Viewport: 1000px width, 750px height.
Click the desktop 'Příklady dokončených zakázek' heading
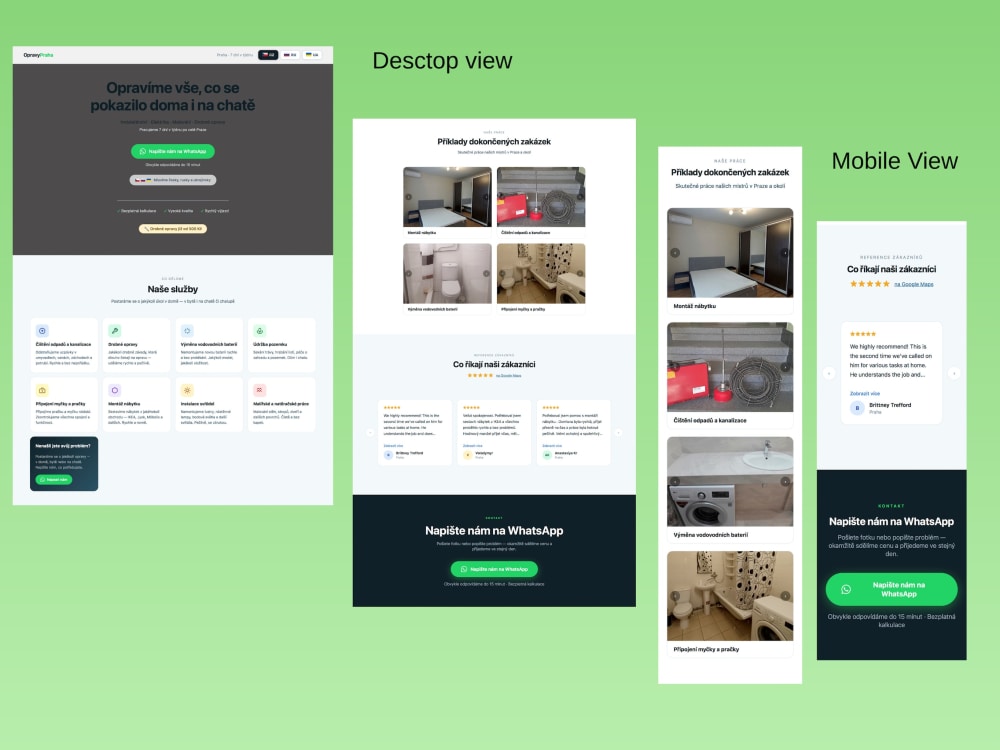494,142
